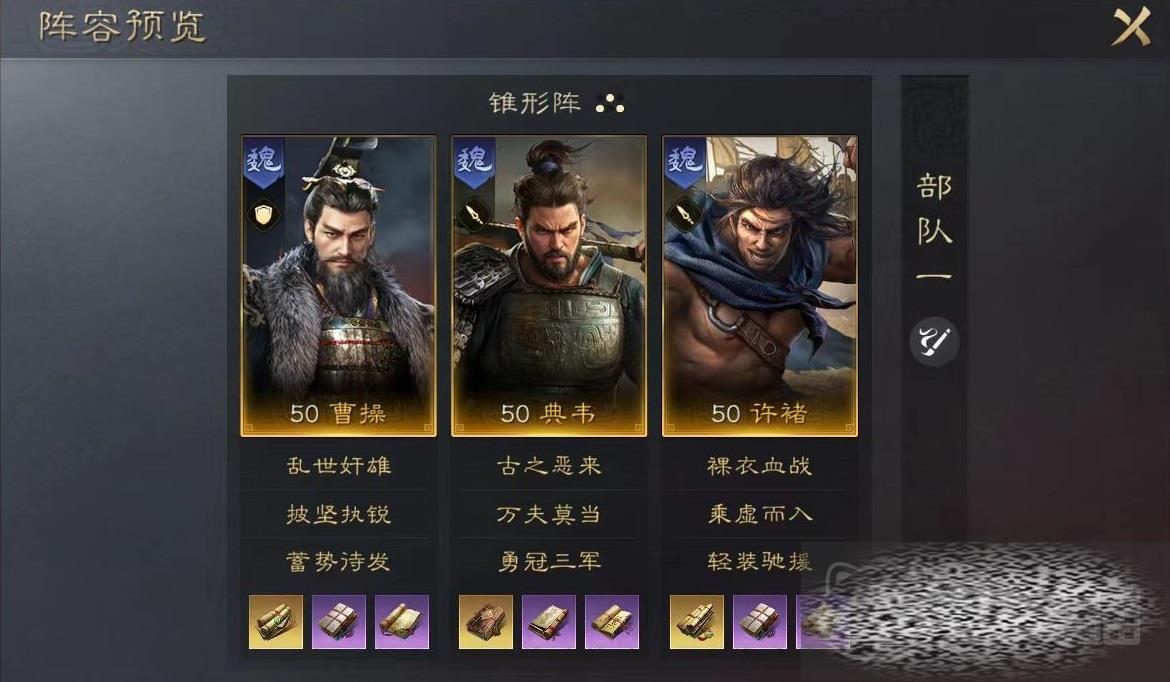Viewport: 1170px width, 682px height.
Task: Select 曹操's third purple scroll item
Action: [401, 622]
